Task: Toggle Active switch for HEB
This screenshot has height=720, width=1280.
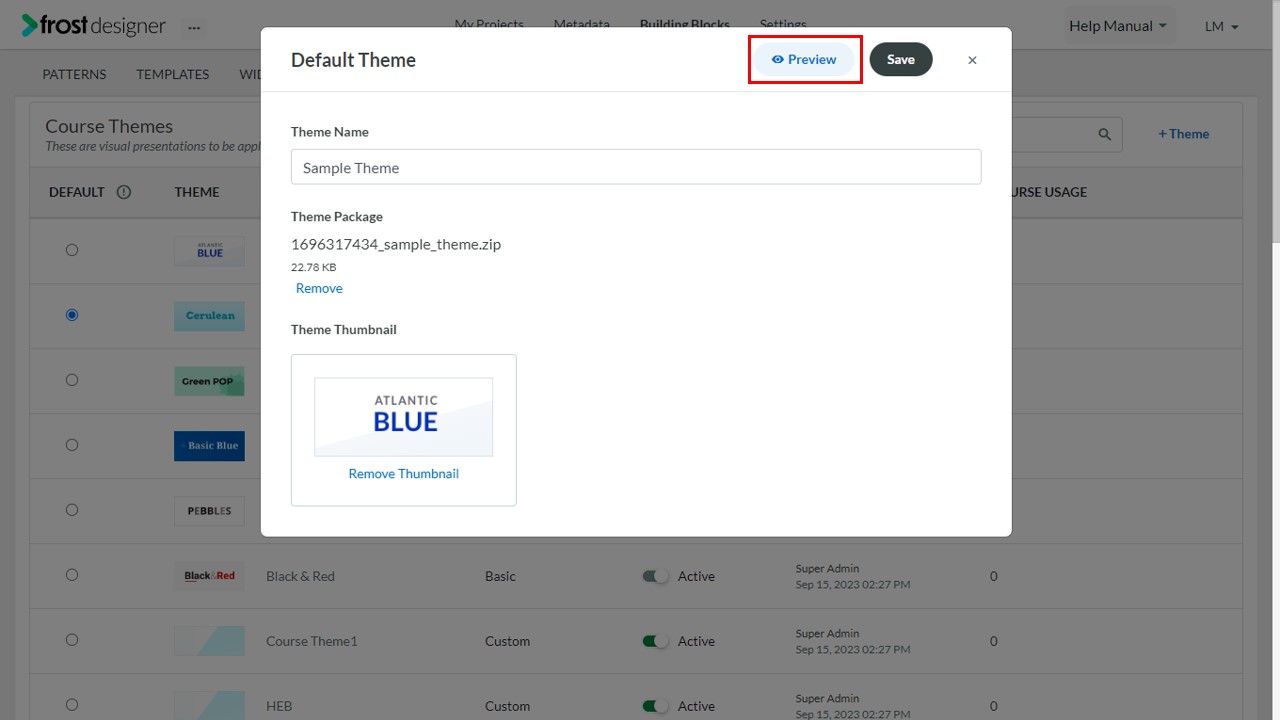Action: [x=655, y=706]
